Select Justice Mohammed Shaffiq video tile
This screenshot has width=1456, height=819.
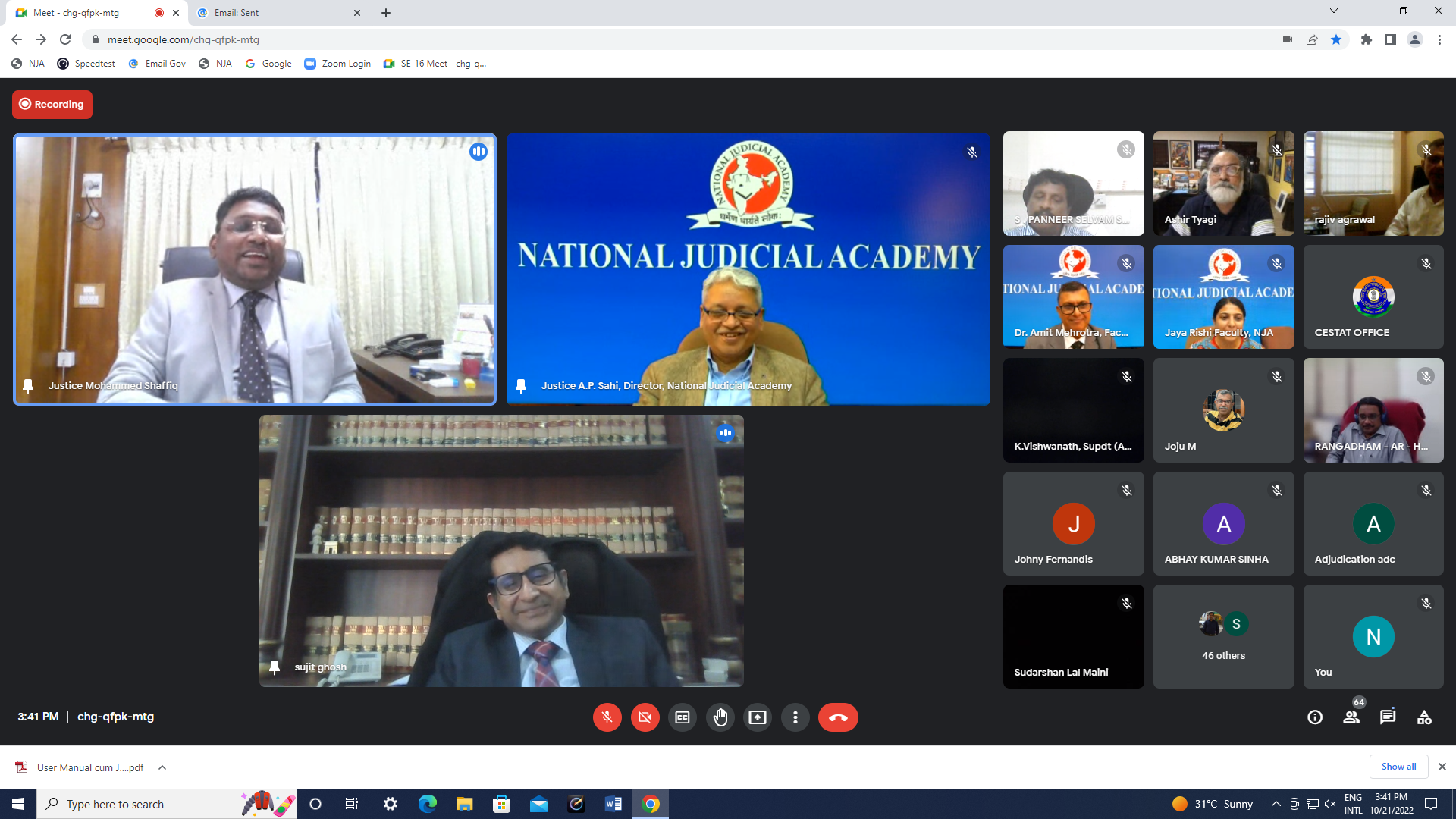pos(255,270)
